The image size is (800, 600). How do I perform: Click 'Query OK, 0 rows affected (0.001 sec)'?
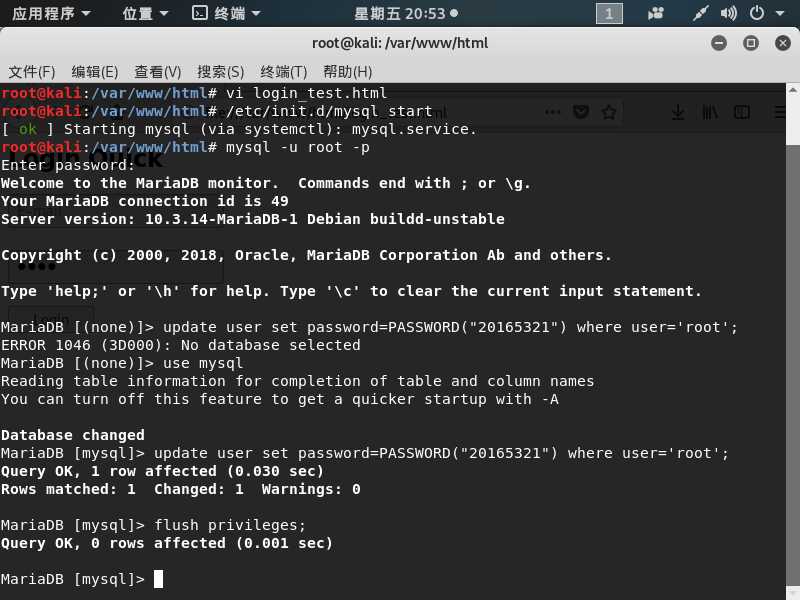pyautogui.click(x=167, y=543)
